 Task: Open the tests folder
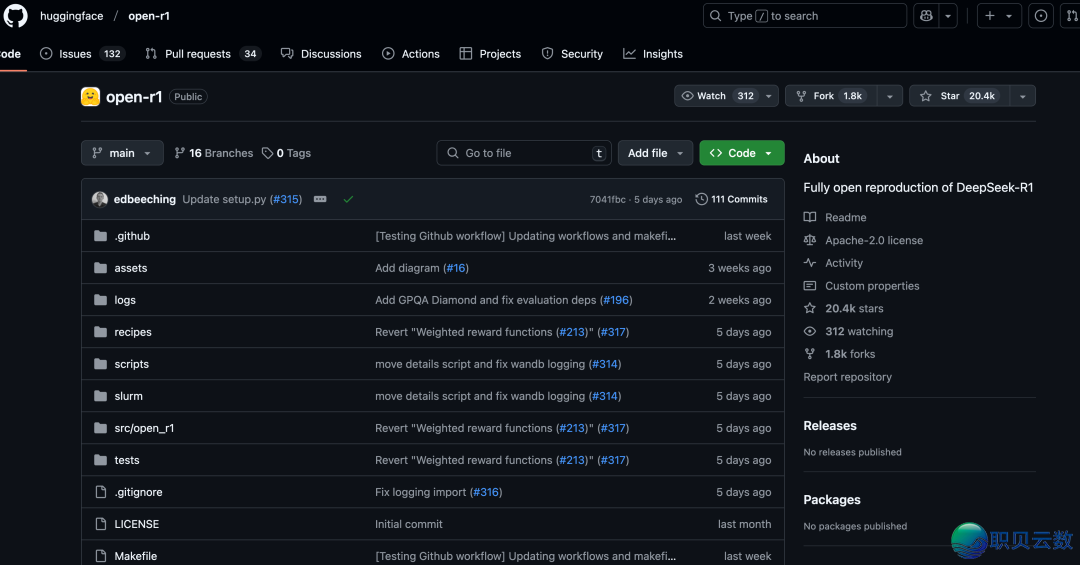pyautogui.click(x=127, y=460)
